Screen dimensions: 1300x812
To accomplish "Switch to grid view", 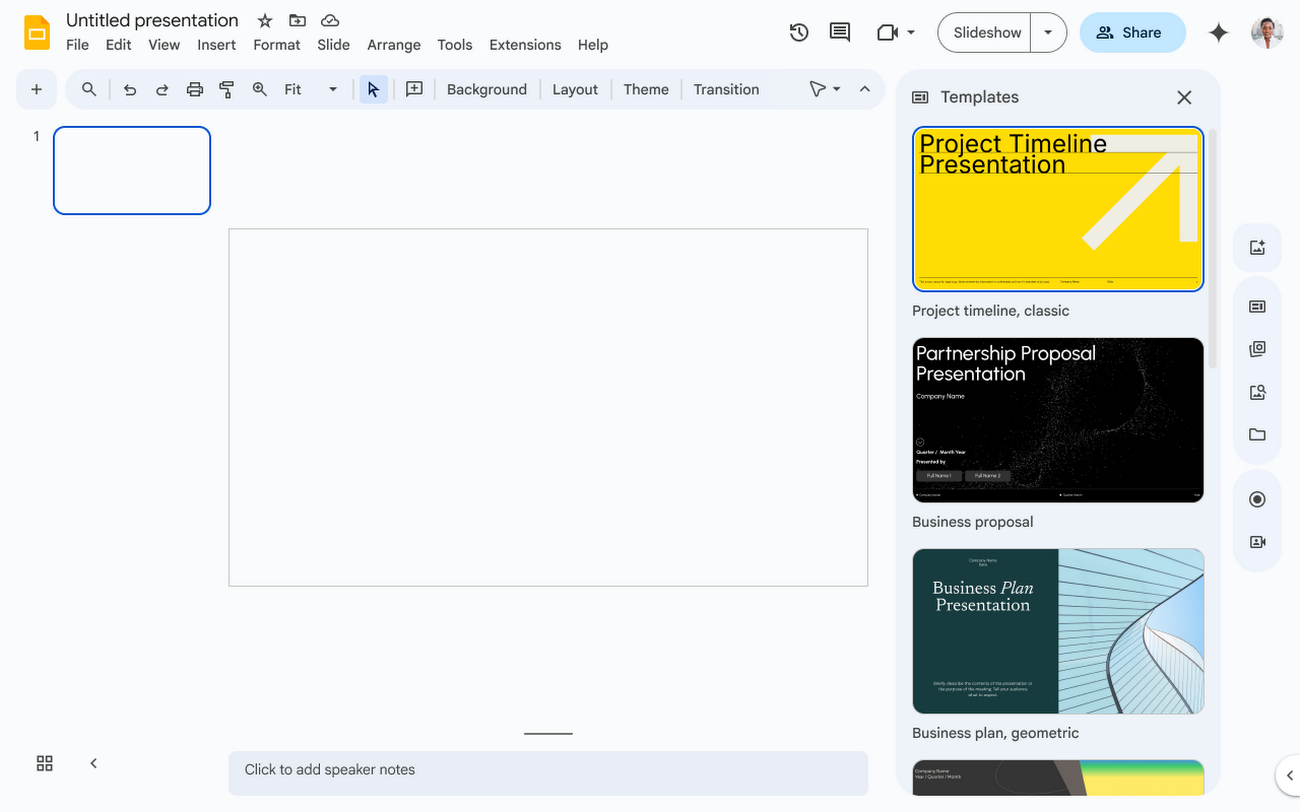I will [44, 763].
